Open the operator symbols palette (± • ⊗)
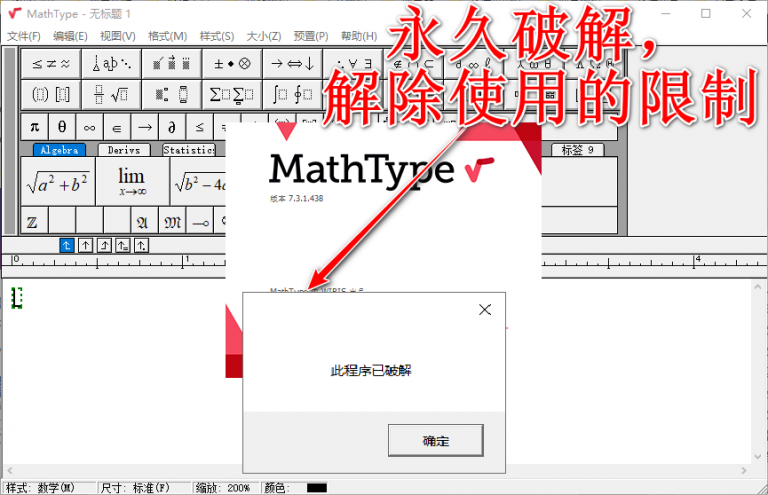Image resolution: width=768 pixels, height=495 pixels. click(232, 64)
